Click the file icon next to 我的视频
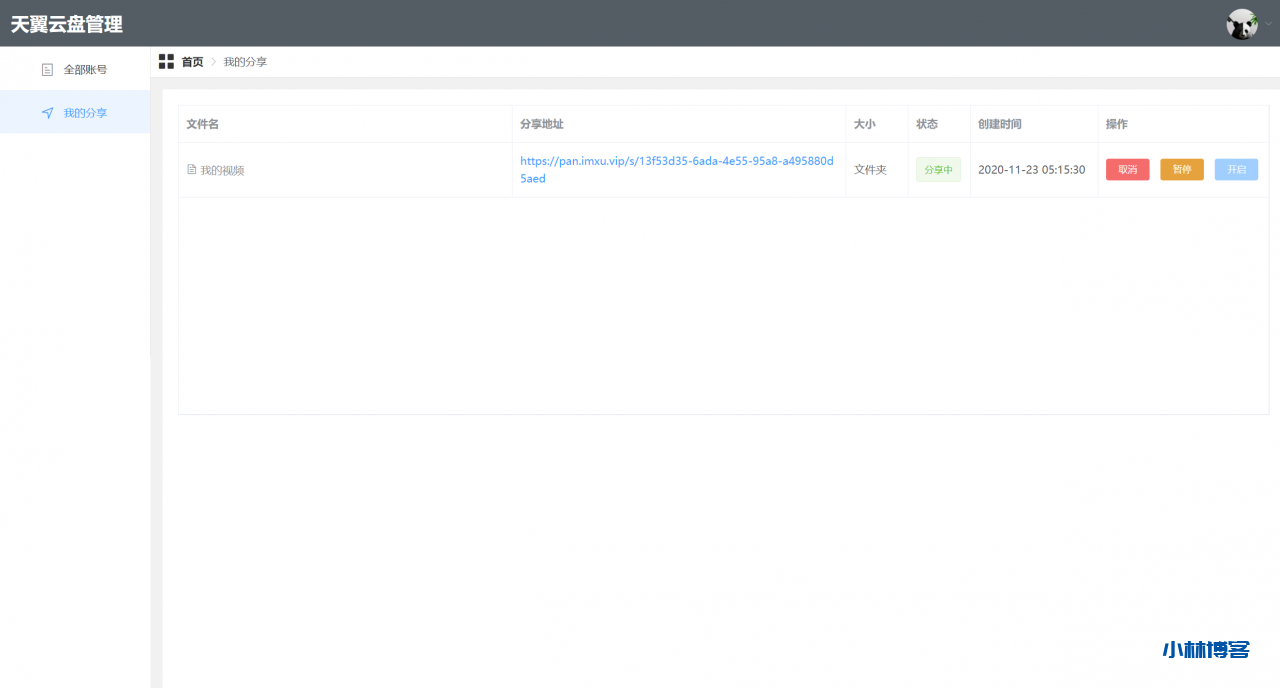 coord(192,170)
